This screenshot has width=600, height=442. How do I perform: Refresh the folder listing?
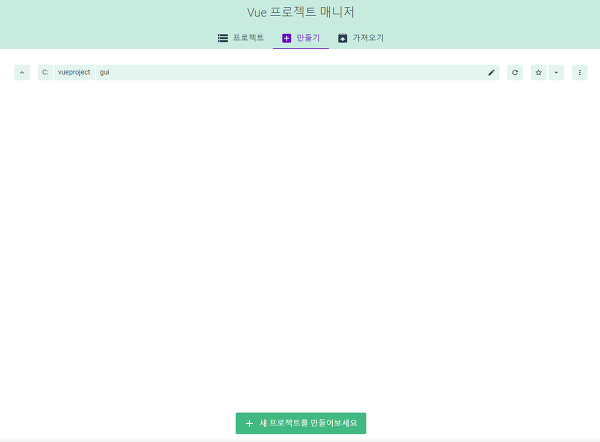[x=515, y=72]
